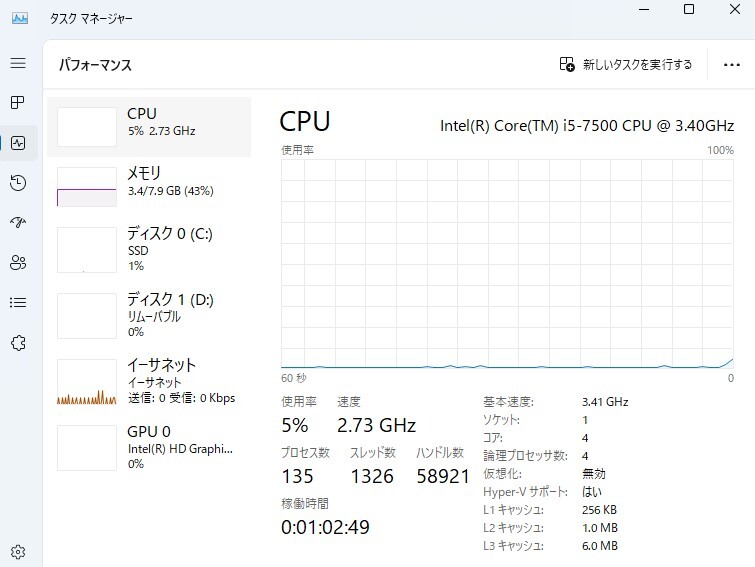Maximize the Task Manager window
Viewport: 755px width, 567px height.
(x=689, y=10)
